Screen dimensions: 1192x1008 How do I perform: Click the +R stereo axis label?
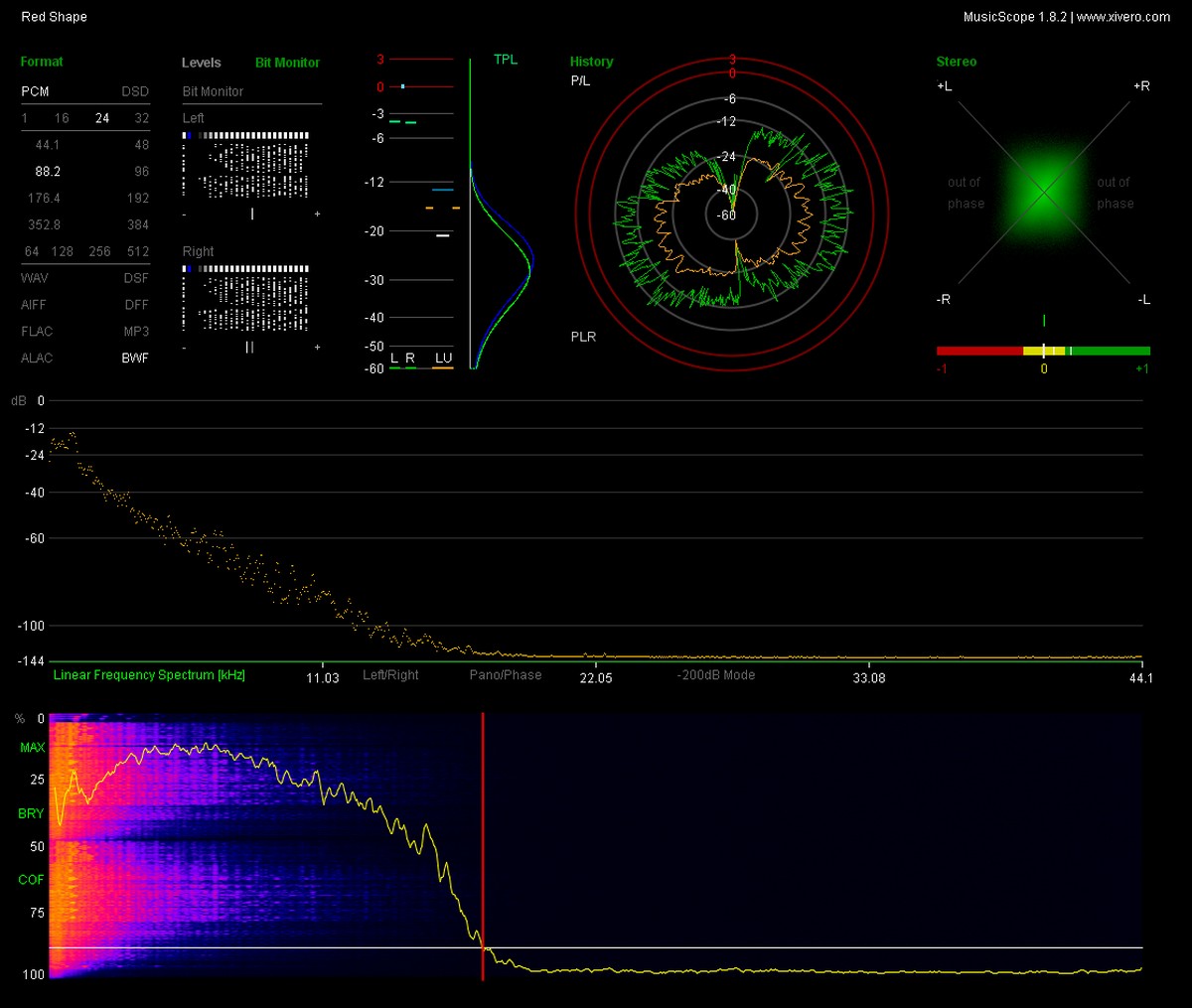[x=1141, y=86]
